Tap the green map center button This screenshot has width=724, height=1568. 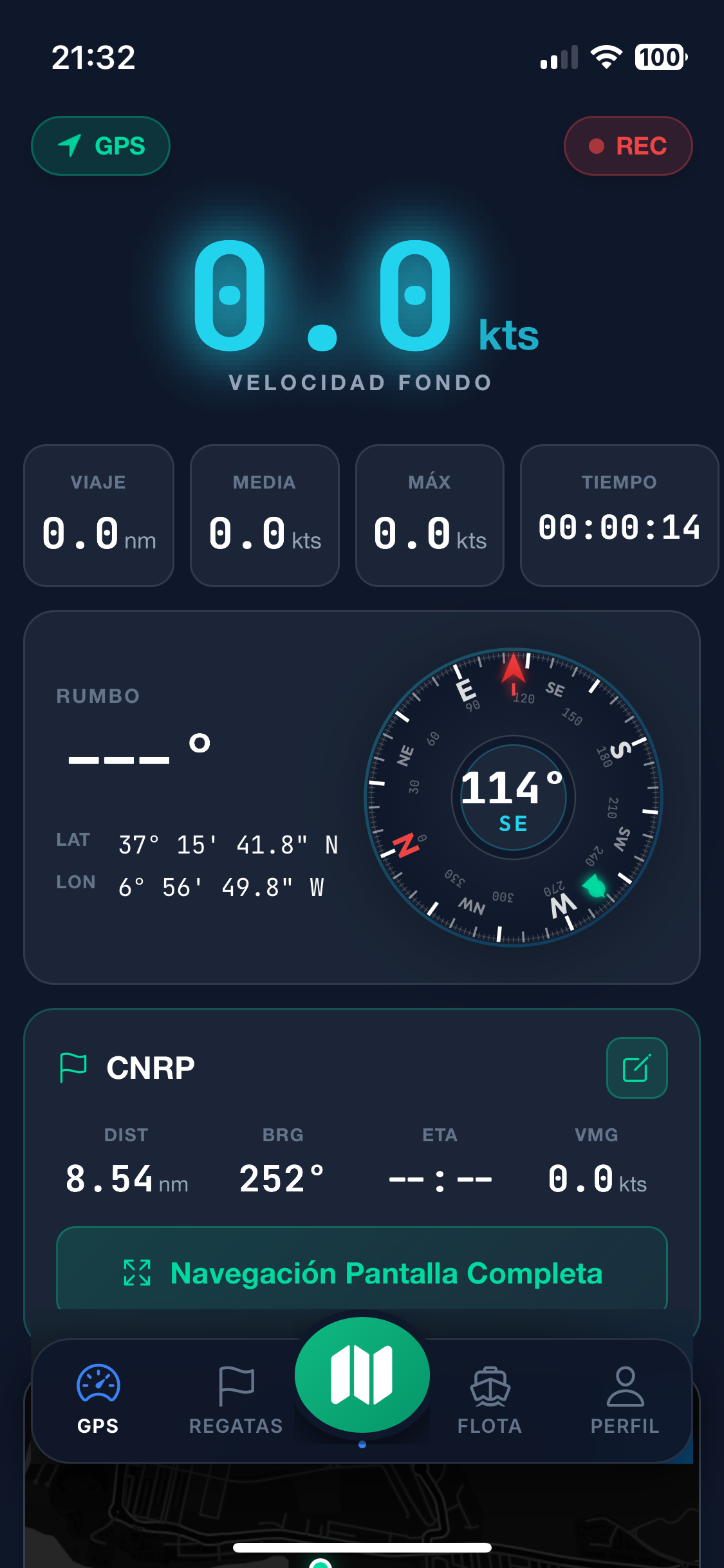[362, 1374]
